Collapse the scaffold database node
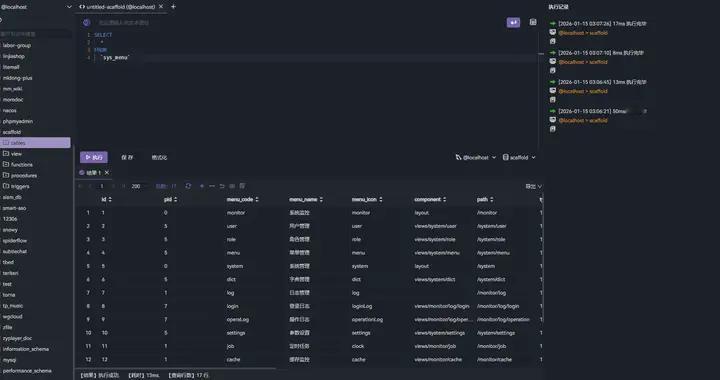This screenshot has width=720, height=380. tap(11, 132)
